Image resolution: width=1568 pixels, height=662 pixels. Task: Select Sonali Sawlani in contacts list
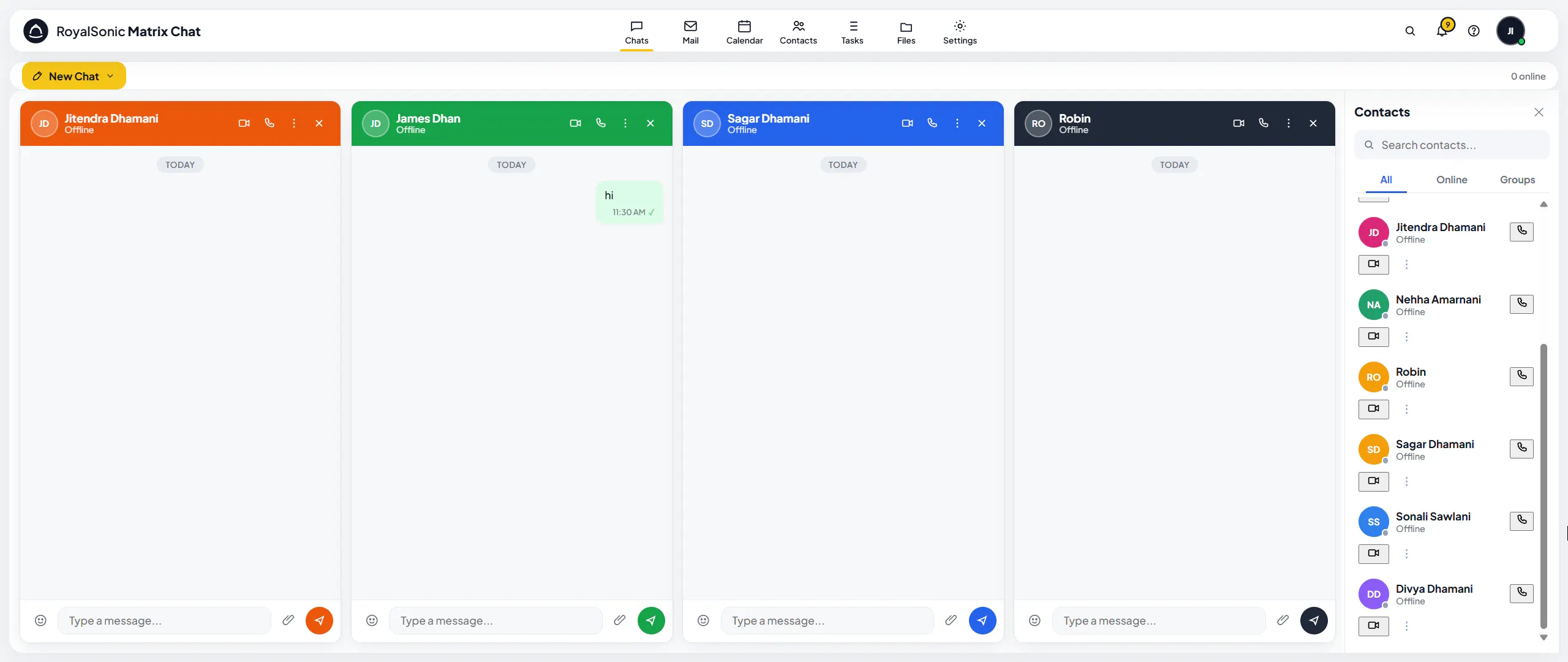[1433, 522]
